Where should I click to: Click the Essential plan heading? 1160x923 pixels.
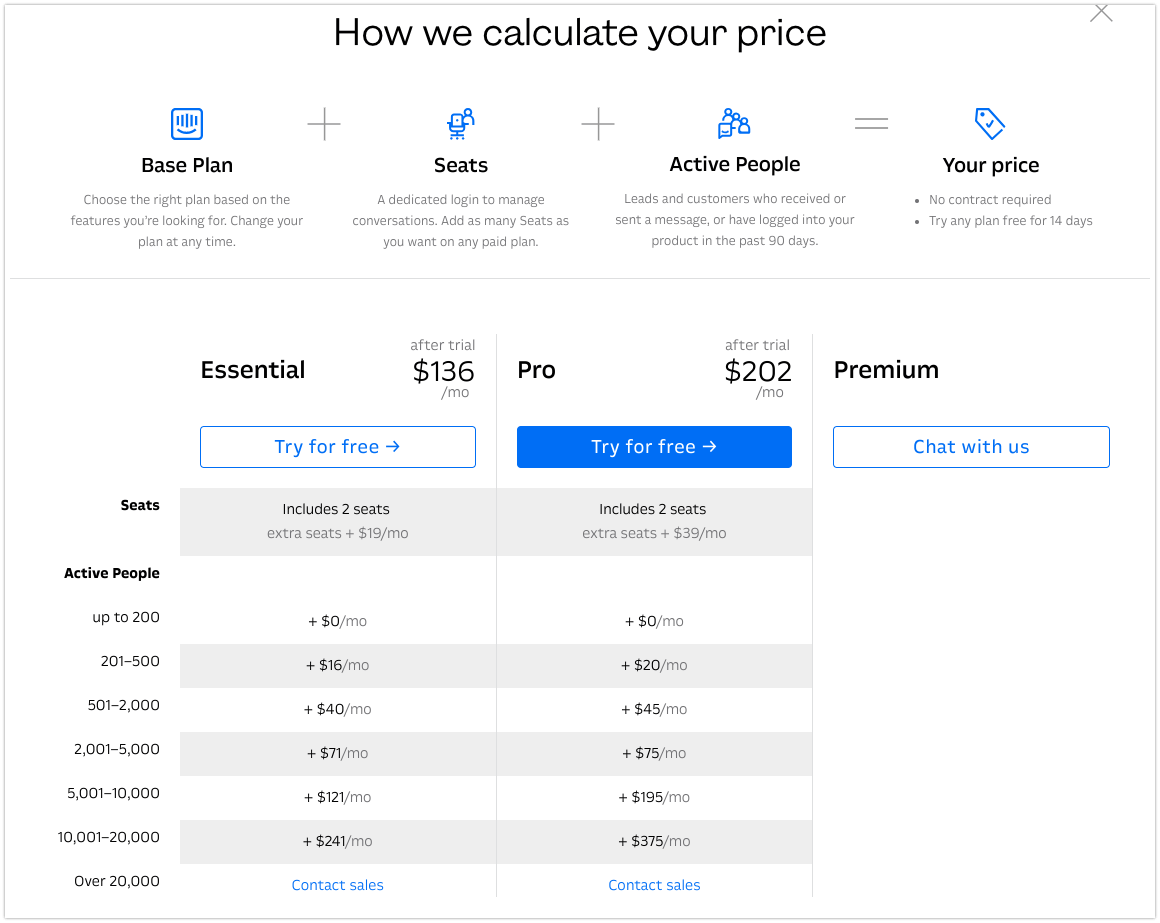(252, 370)
